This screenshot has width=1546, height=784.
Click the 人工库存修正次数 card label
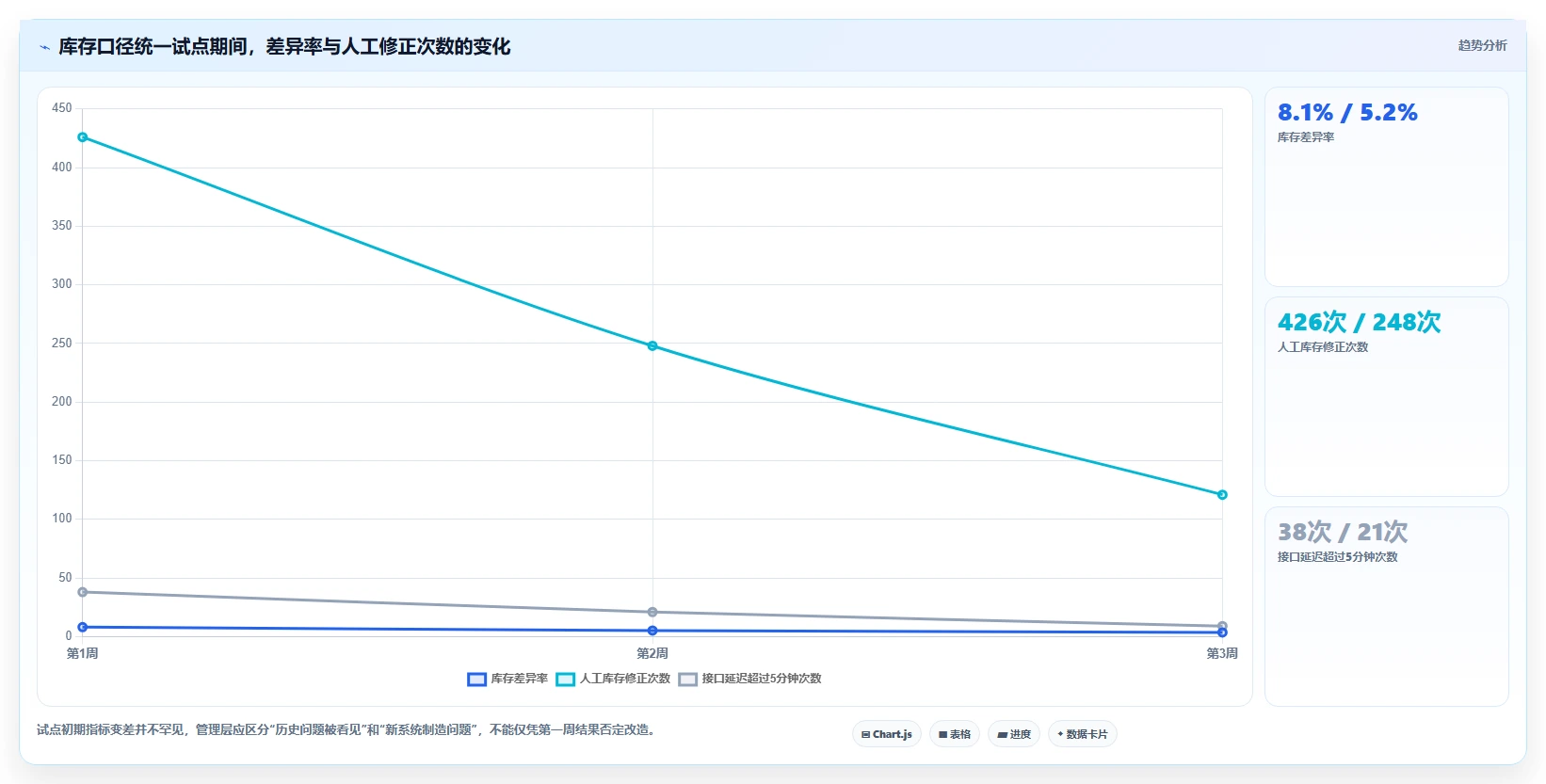[1323, 347]
